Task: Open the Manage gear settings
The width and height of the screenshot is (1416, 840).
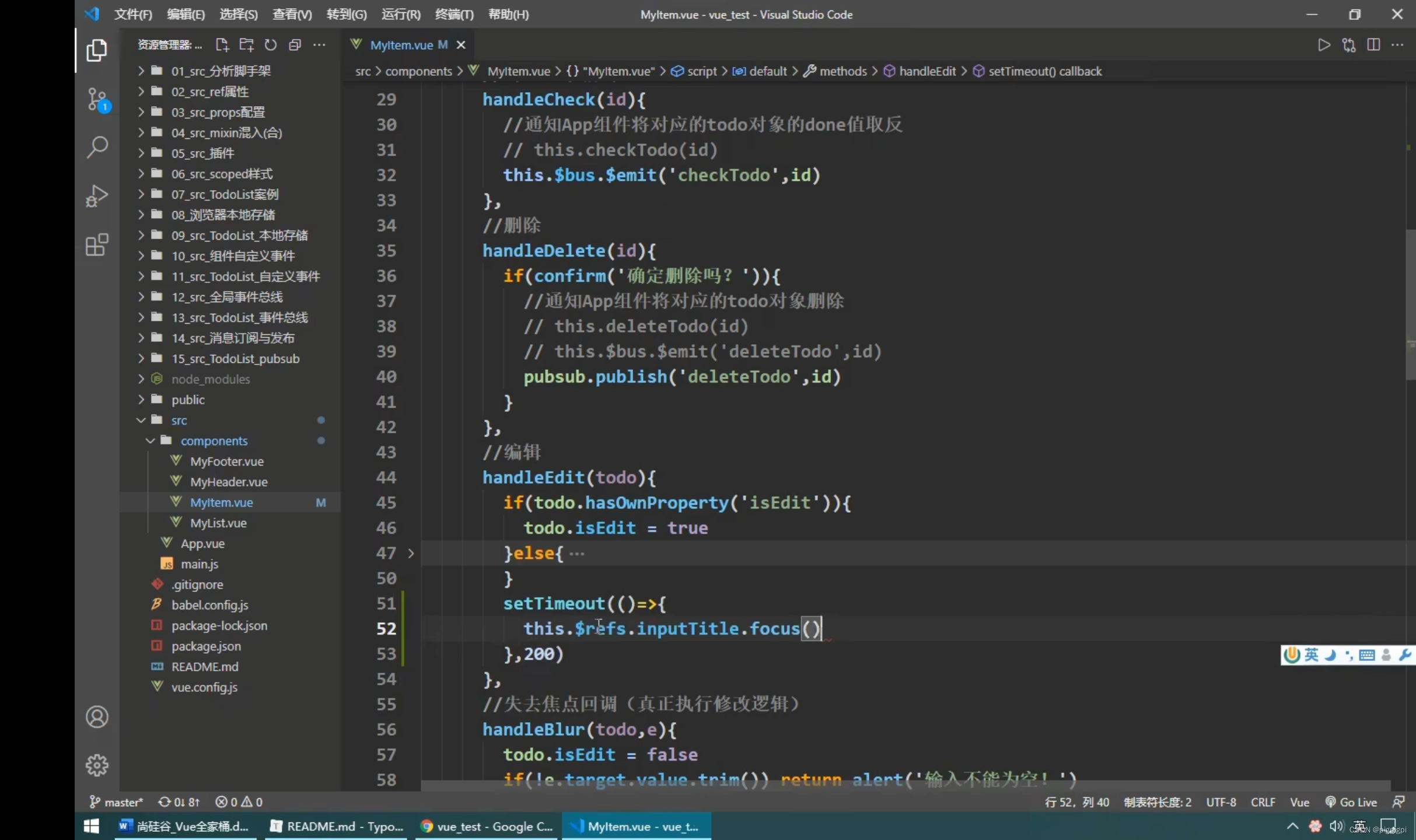Action: pyautogui.click(x=97, y=765)
